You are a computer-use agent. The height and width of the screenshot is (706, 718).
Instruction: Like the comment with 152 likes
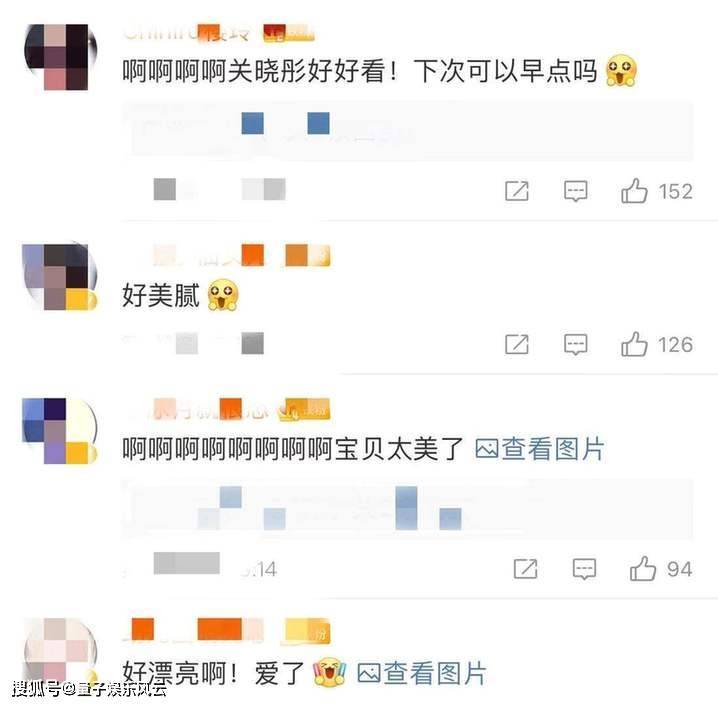click(x=634, y=191)
